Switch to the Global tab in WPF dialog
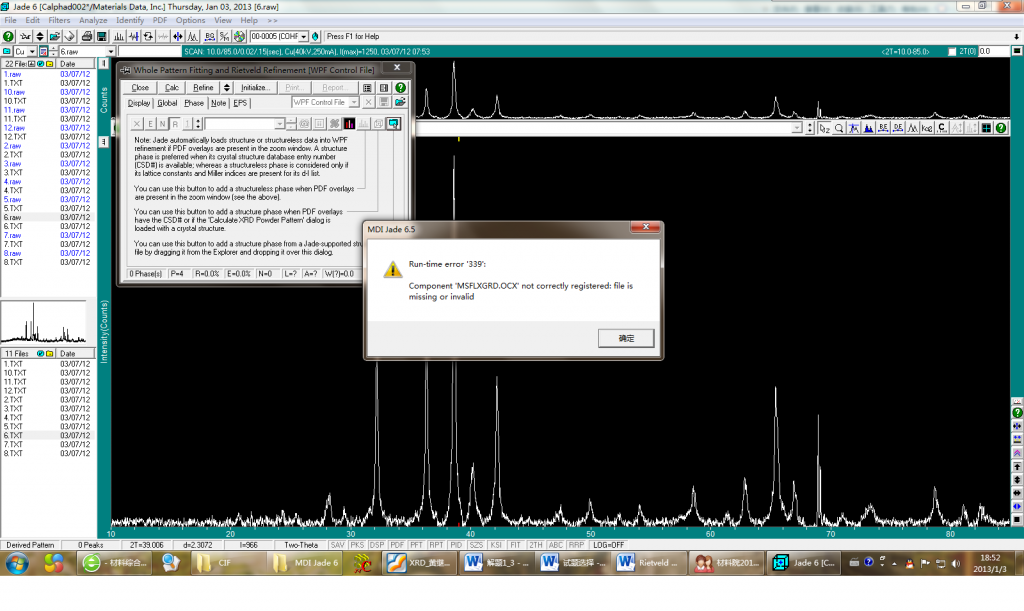The image size is (1024, 611). pos(167,103)
